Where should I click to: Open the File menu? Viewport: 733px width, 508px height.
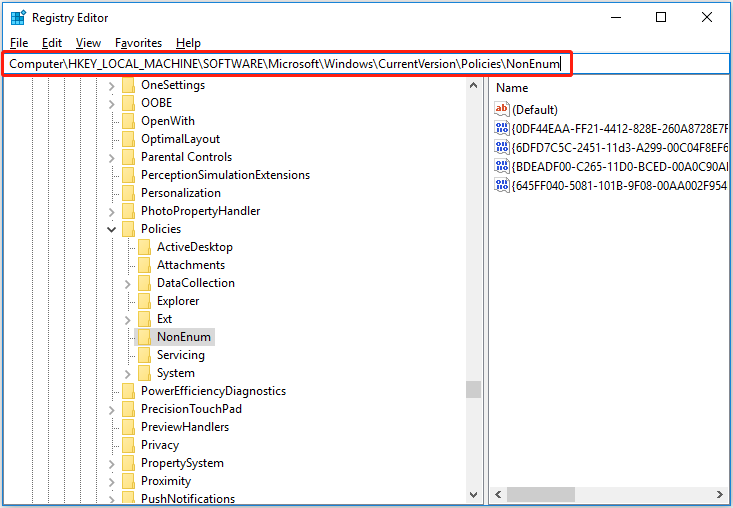click(x=19, y=43)
